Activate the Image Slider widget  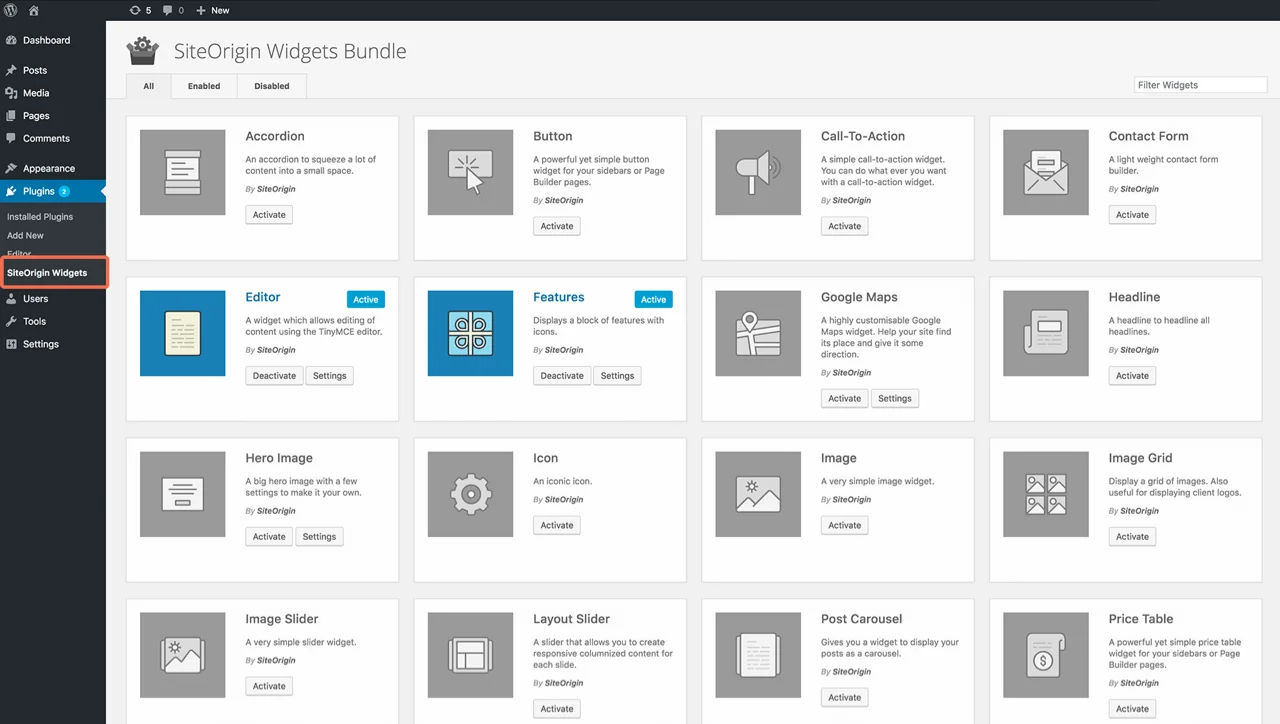(269, 686)
